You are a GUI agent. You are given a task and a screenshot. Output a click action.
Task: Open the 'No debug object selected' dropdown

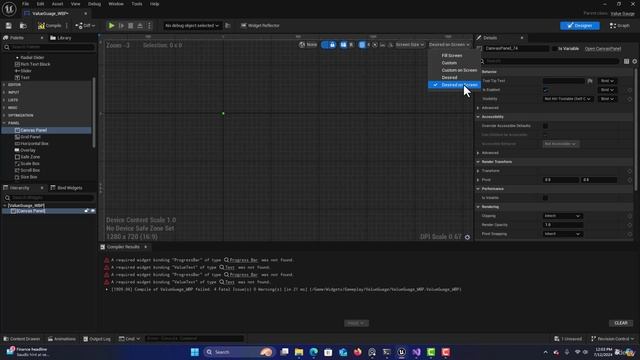point(192,26)
